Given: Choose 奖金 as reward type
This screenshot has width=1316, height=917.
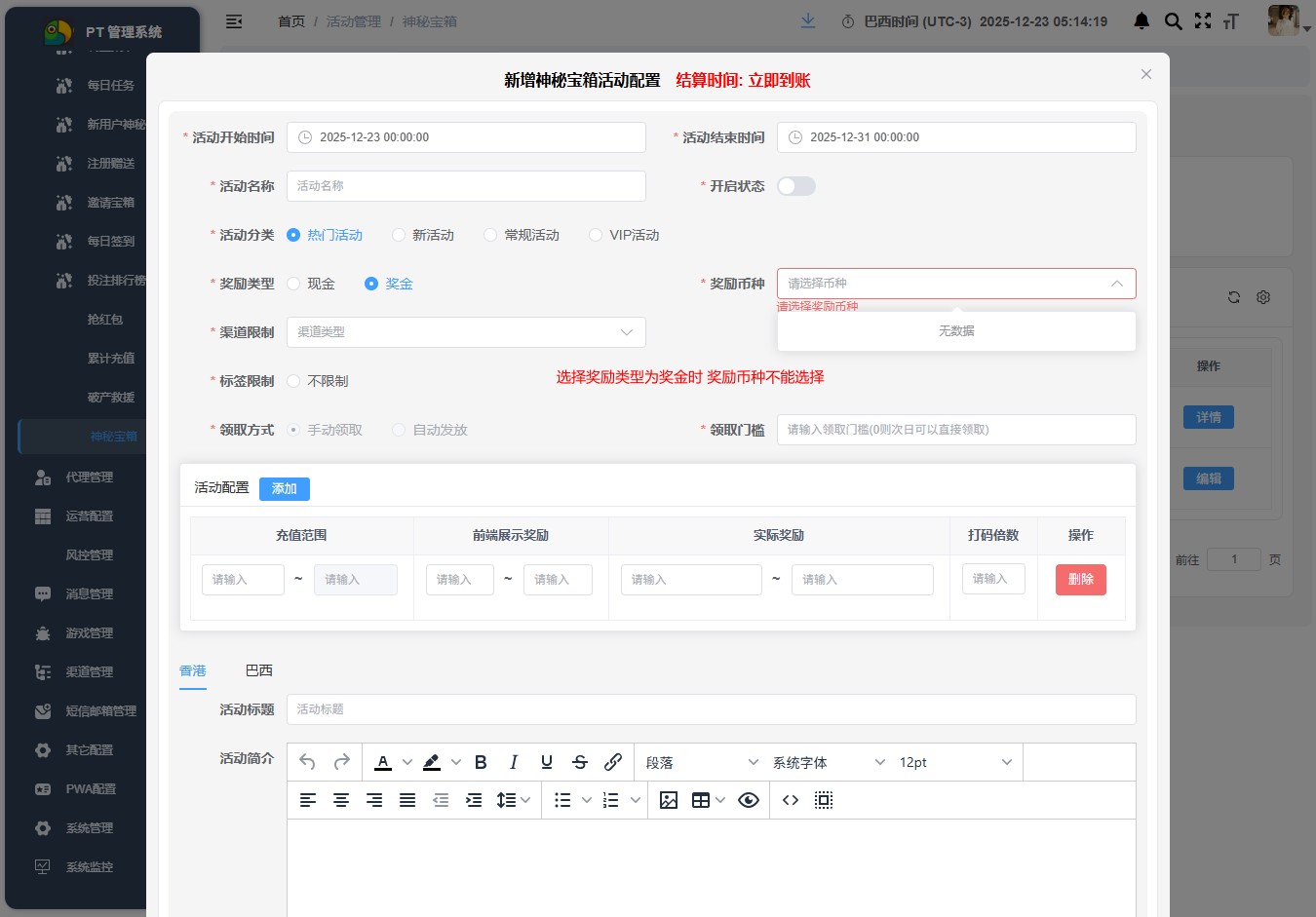Looking at the screenshot, I should [389, 284].
